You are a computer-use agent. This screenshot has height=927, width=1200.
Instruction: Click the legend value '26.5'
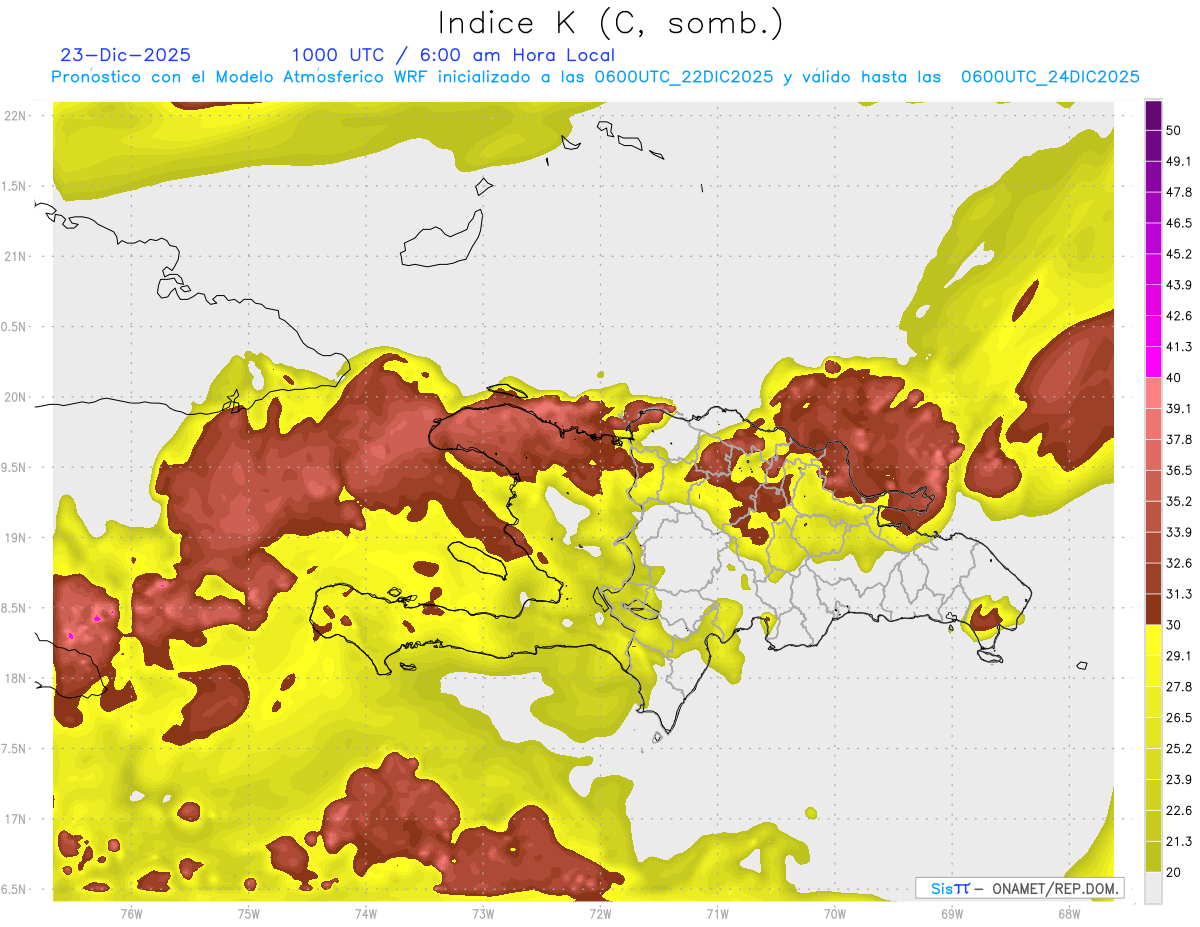click(1178, 718)
